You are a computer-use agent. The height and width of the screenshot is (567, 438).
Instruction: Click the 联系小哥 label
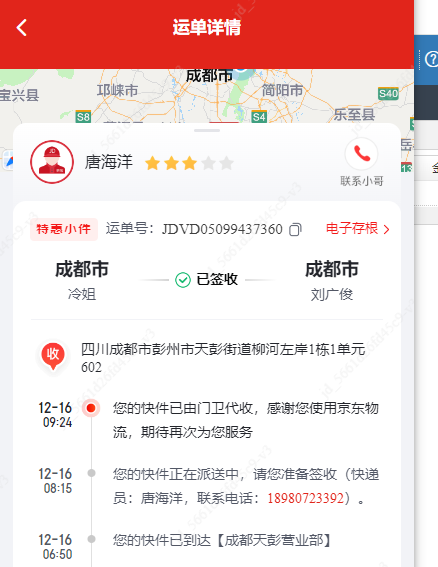[362, 181]
